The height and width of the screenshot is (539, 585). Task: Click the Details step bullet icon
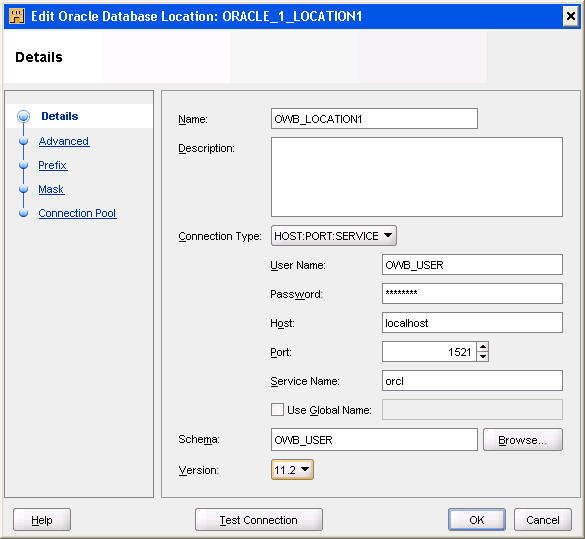pyautogui.click(x=24, y=116)
